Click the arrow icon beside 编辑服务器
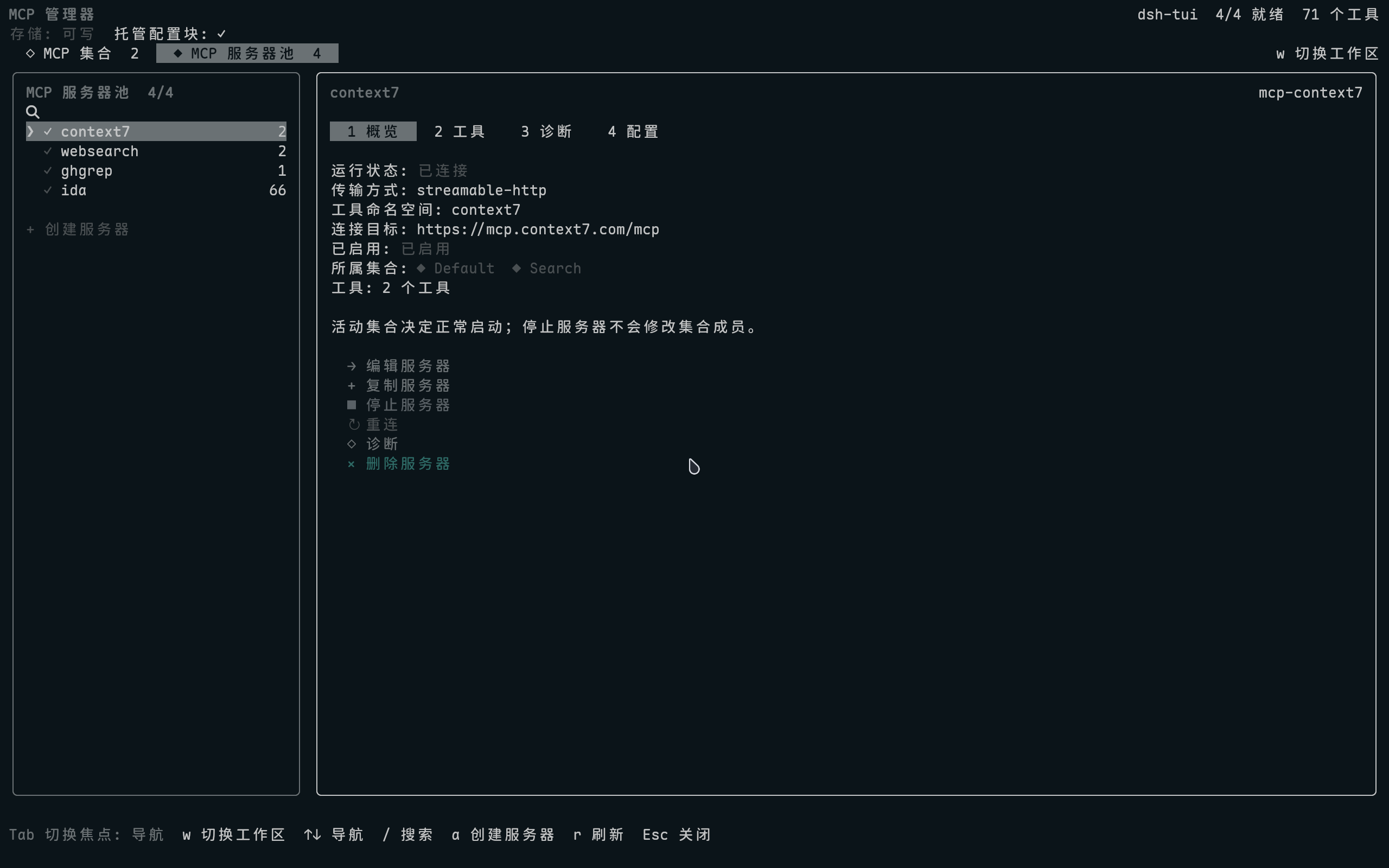 [352, 366]
